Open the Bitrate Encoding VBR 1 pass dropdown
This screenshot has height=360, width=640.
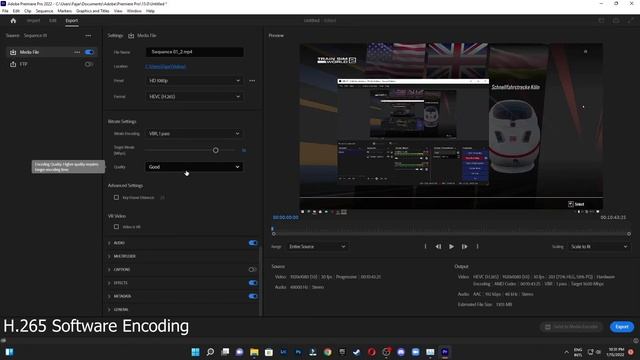tap(194, 133)
